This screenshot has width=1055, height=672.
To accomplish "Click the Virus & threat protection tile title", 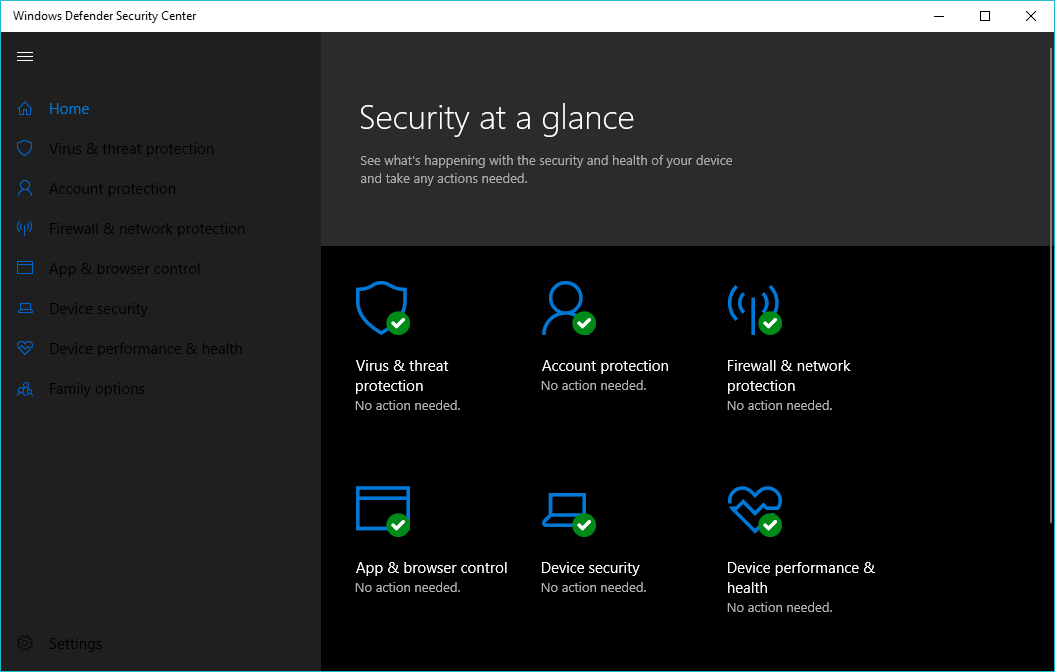I will coord(402,376).
